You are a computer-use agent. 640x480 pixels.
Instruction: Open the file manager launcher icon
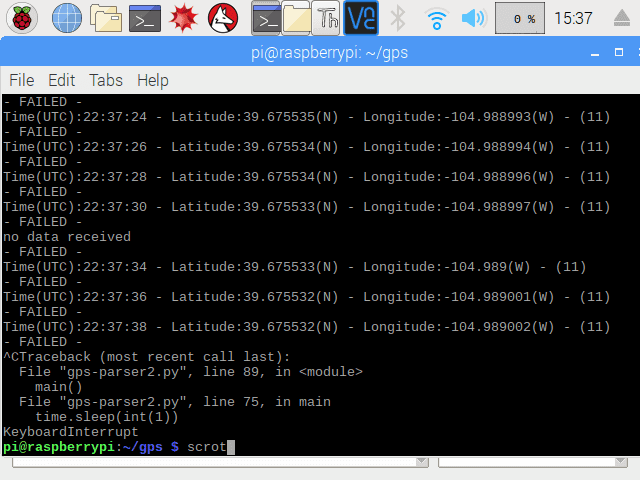coord(106,18)
